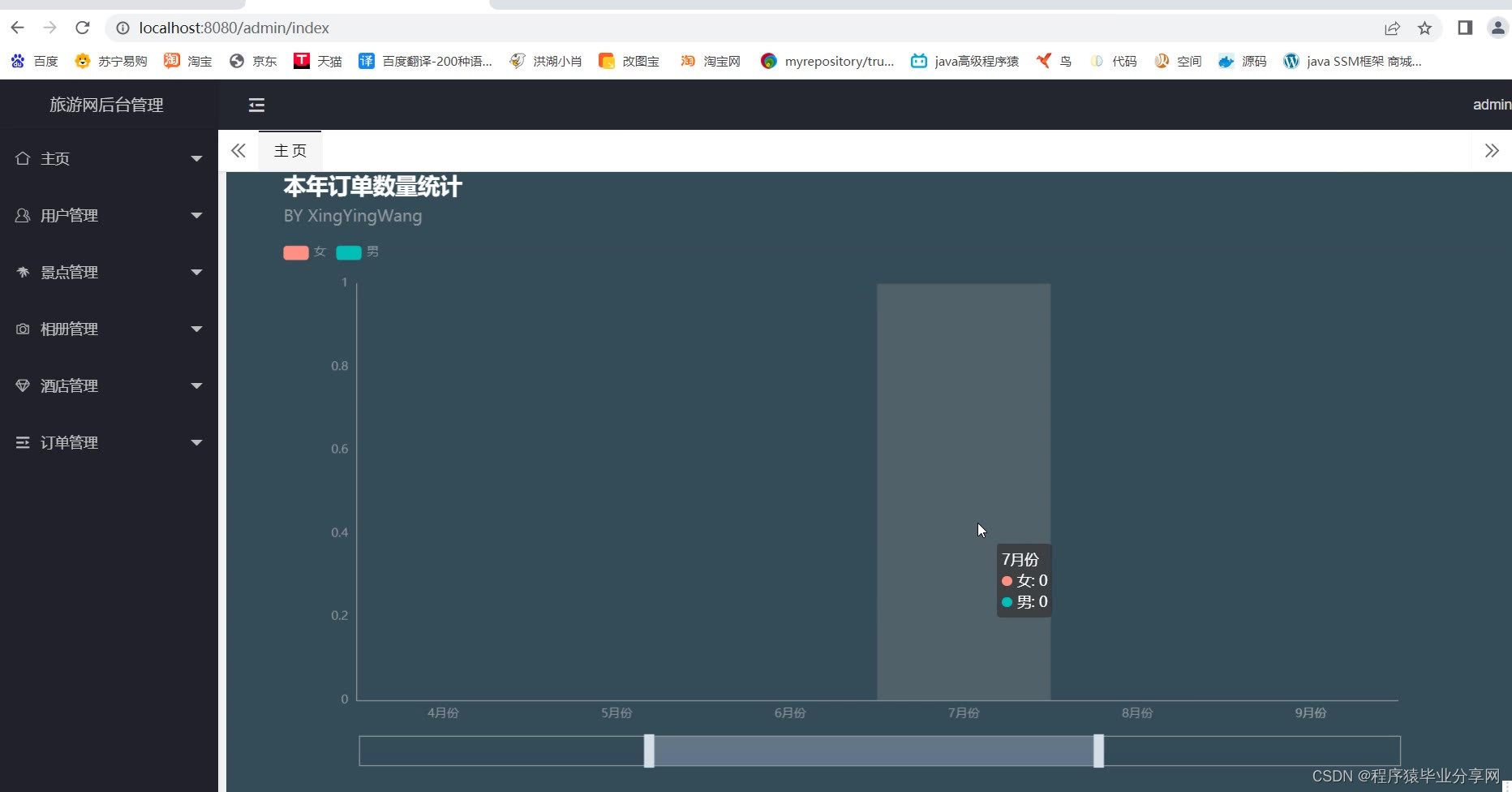Image resolution: width=1512 pixels, height=792 pixels.
Task: Open the 天猫 bookmark
Action: point(318,61)
